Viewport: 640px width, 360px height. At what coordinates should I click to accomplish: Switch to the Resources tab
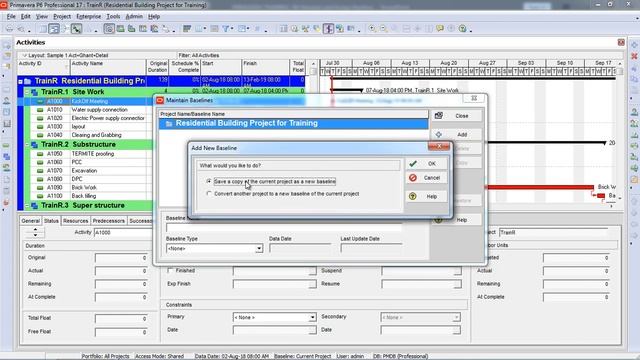tap(76, 221)
